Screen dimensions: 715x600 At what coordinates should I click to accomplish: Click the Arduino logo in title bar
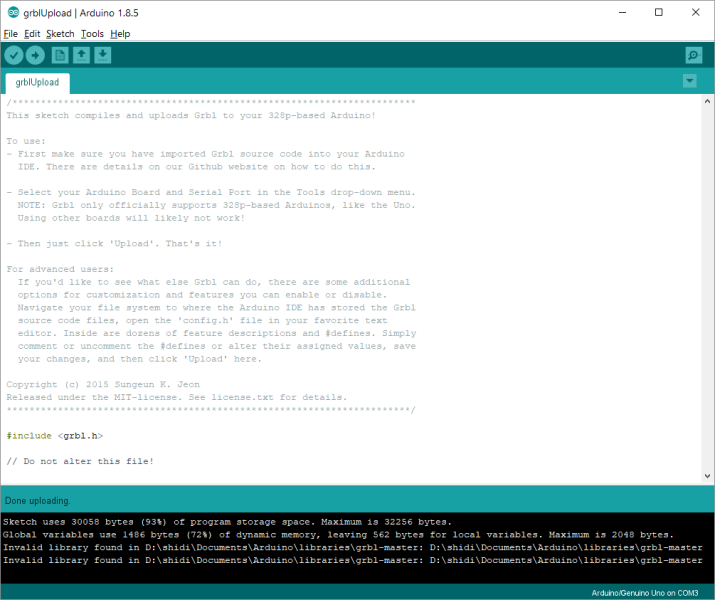tap(13, 13)
